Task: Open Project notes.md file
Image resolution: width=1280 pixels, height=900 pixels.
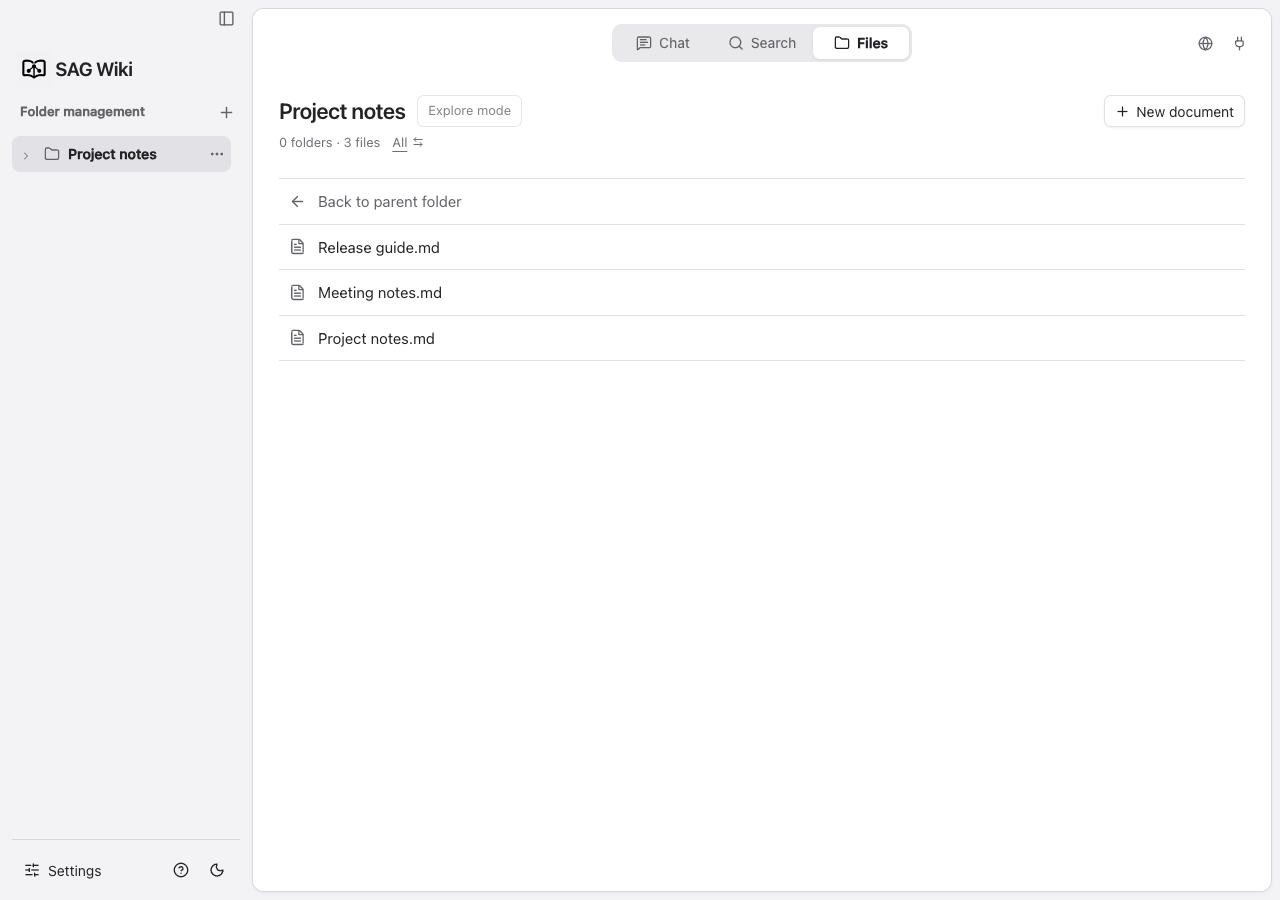Action: (x=762, y=338)
